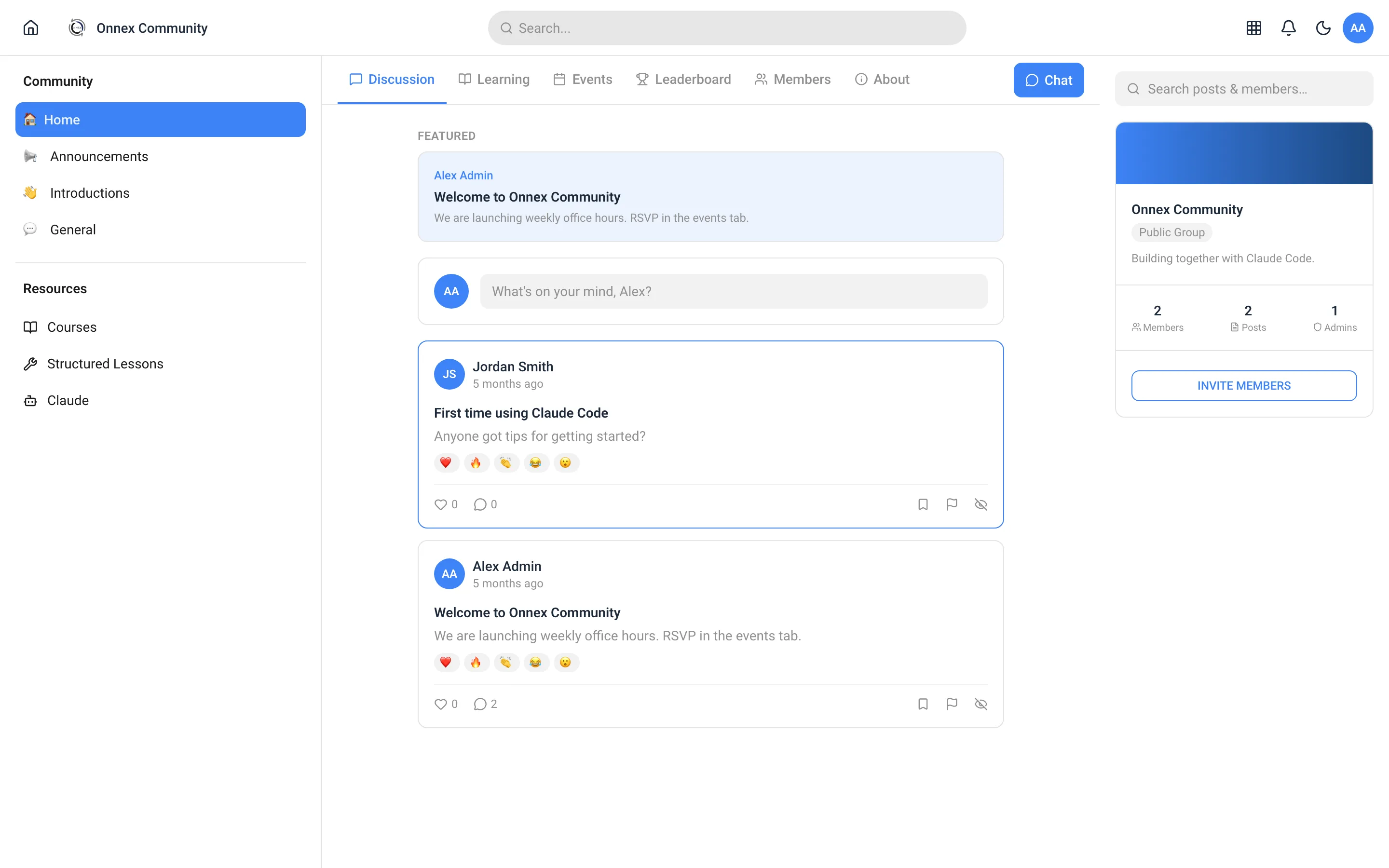Open the notifications bell
Screen dimensions: 1389x868
pos(1289,28)
